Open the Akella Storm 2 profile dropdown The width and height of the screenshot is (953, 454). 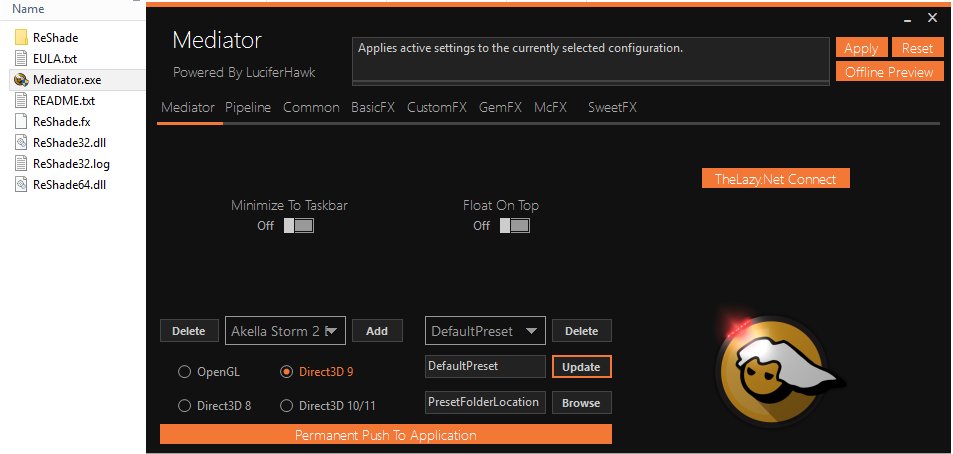(x=285, y=331)
